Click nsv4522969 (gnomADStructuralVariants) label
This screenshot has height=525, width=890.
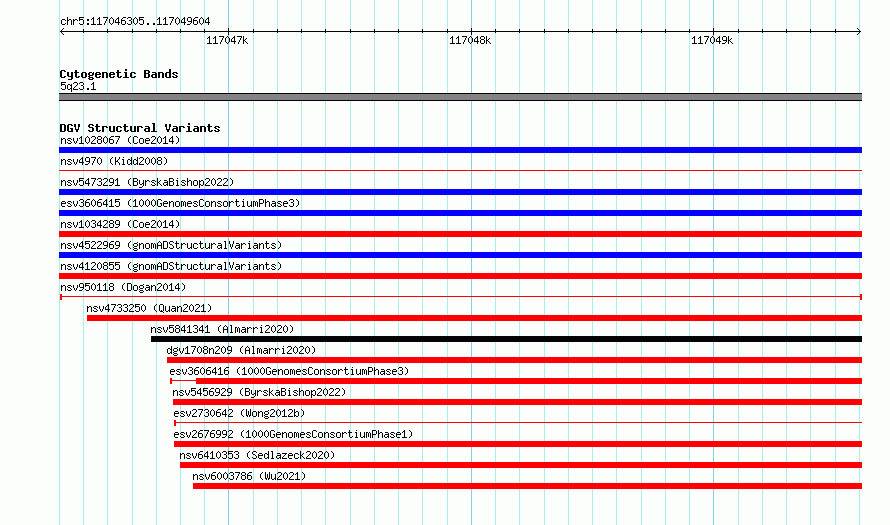point(171,245)
